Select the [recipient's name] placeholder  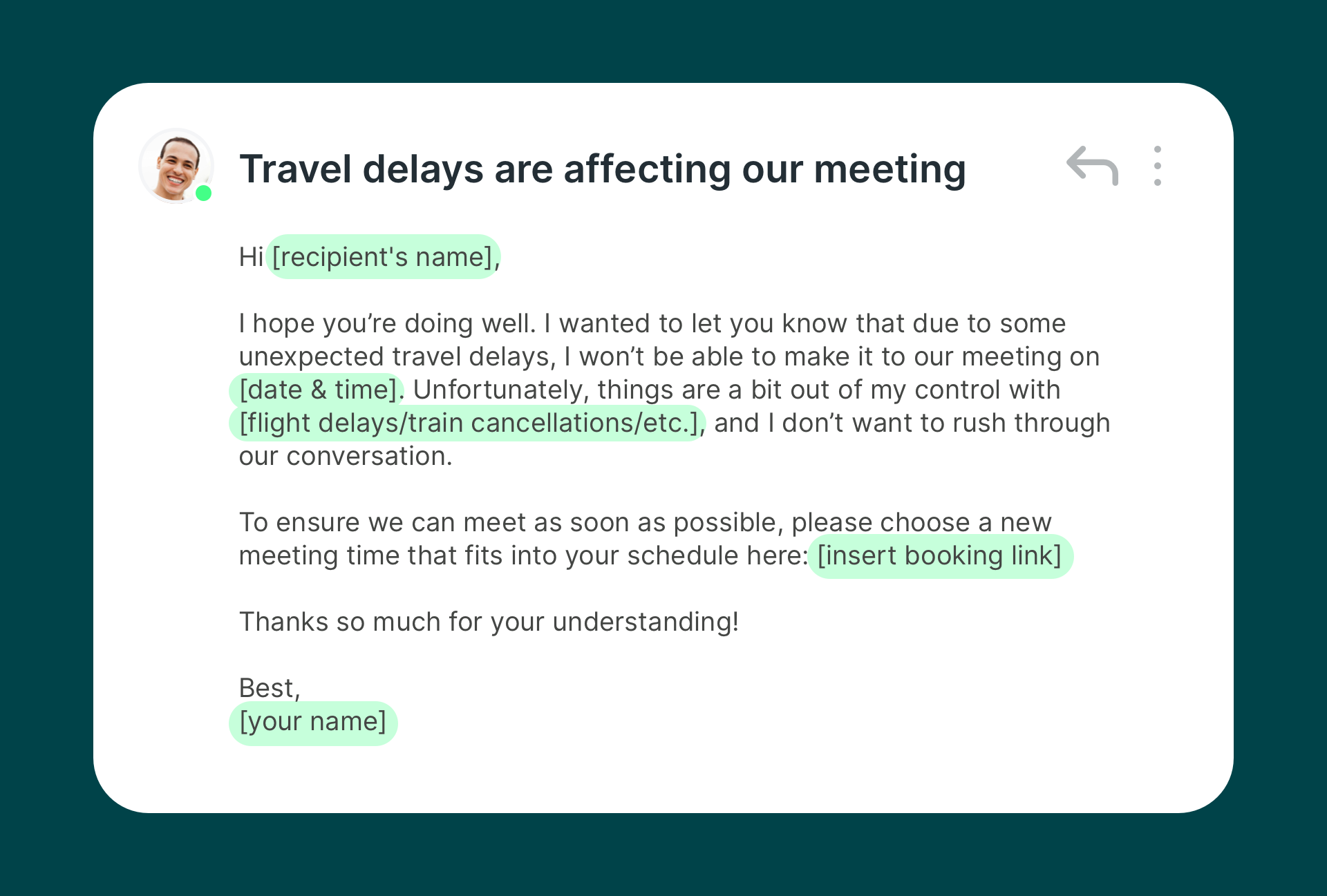coord(384,256)
